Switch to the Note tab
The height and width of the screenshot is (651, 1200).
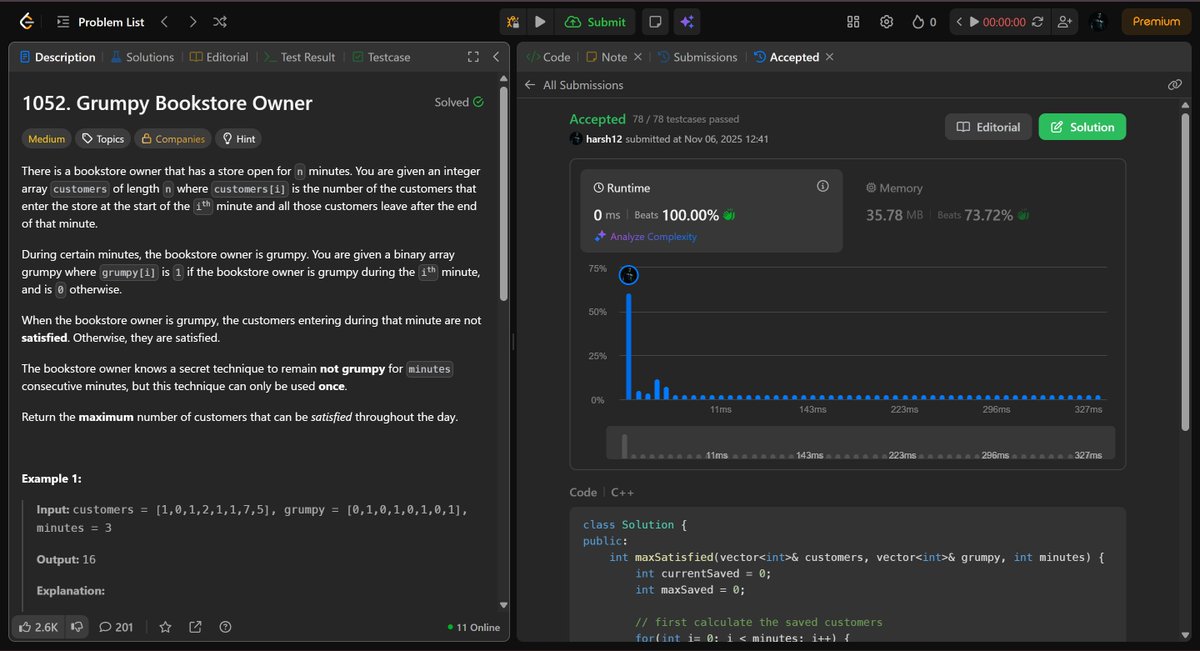607,57
